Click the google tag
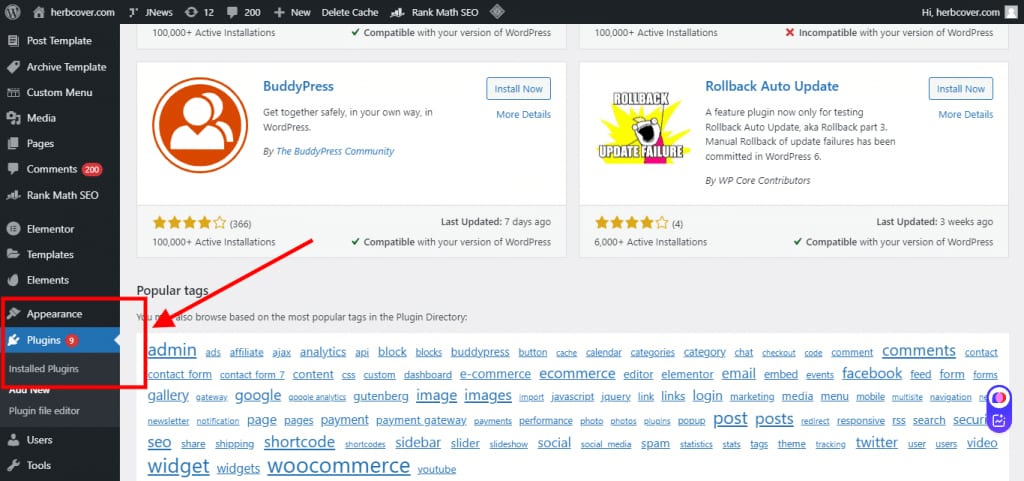The height and width of the screenshot is (481, 1024). click(x=258, y=396)
